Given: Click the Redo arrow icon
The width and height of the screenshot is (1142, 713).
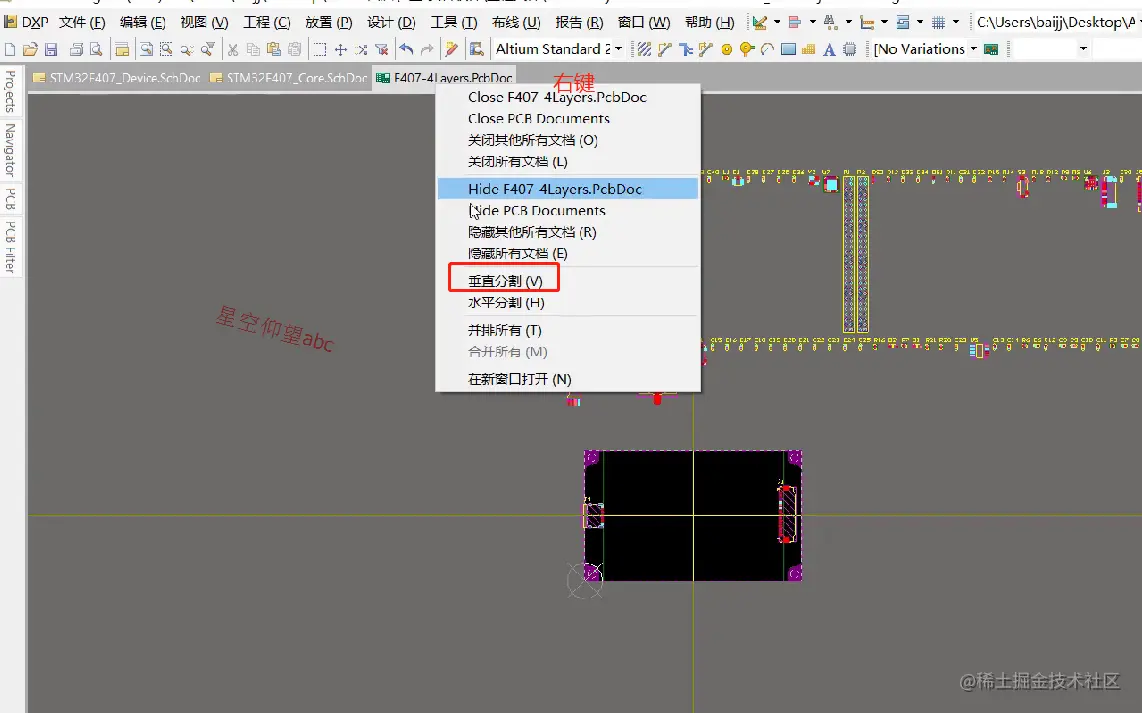Looking at the screenshot, I should click(427, 50).
